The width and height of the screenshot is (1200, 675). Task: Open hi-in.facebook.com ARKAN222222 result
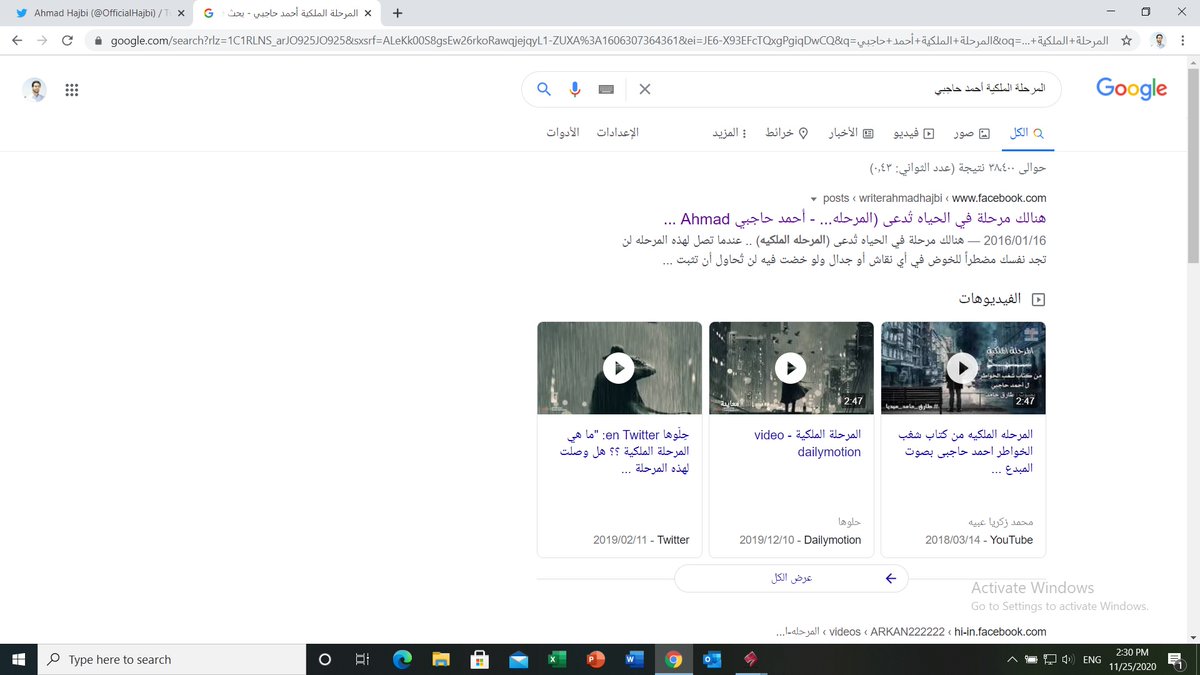(911, 632)
